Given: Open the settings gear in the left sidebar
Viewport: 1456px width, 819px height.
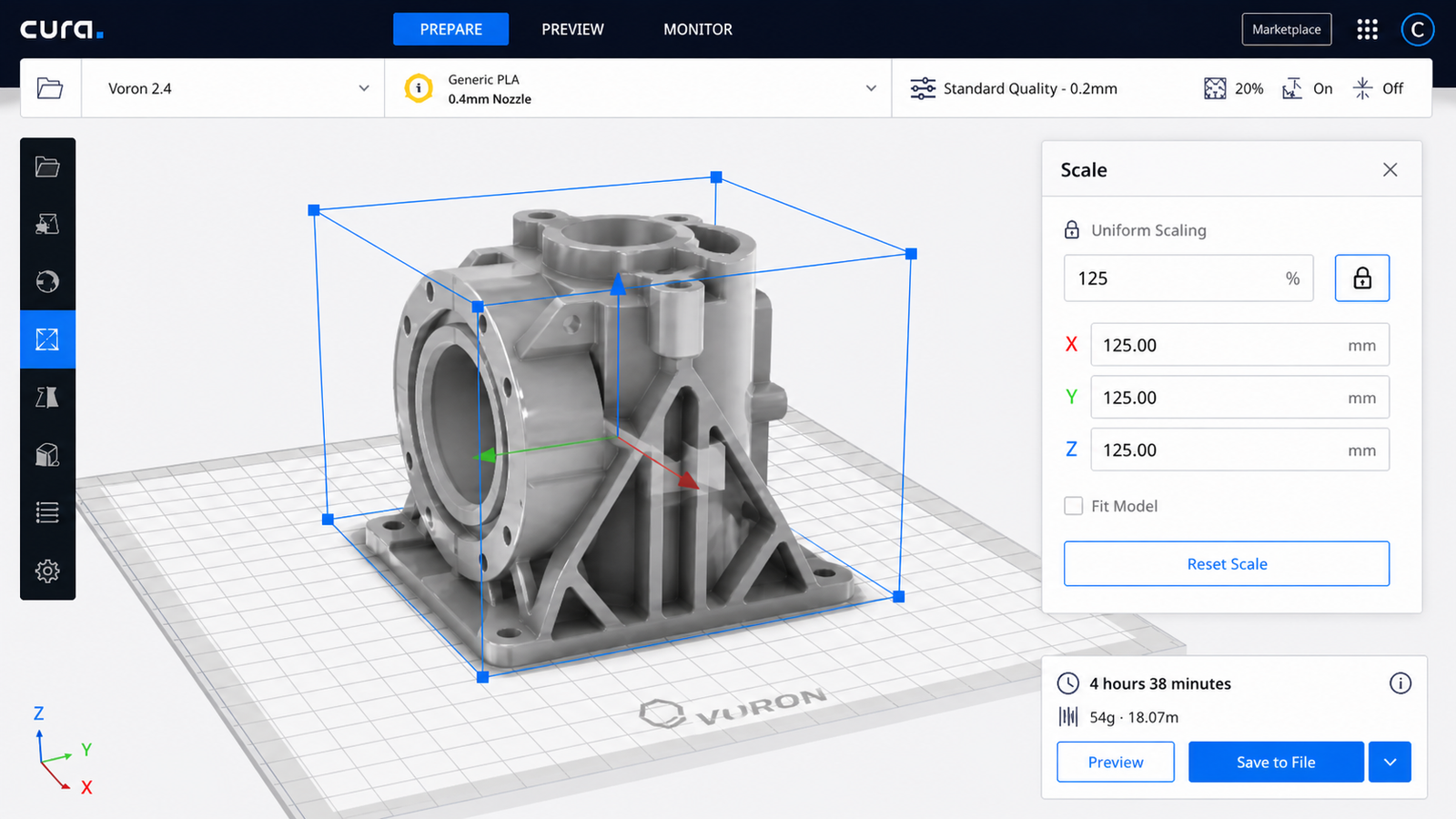Looking at the screenshot, I should [47, 571].
